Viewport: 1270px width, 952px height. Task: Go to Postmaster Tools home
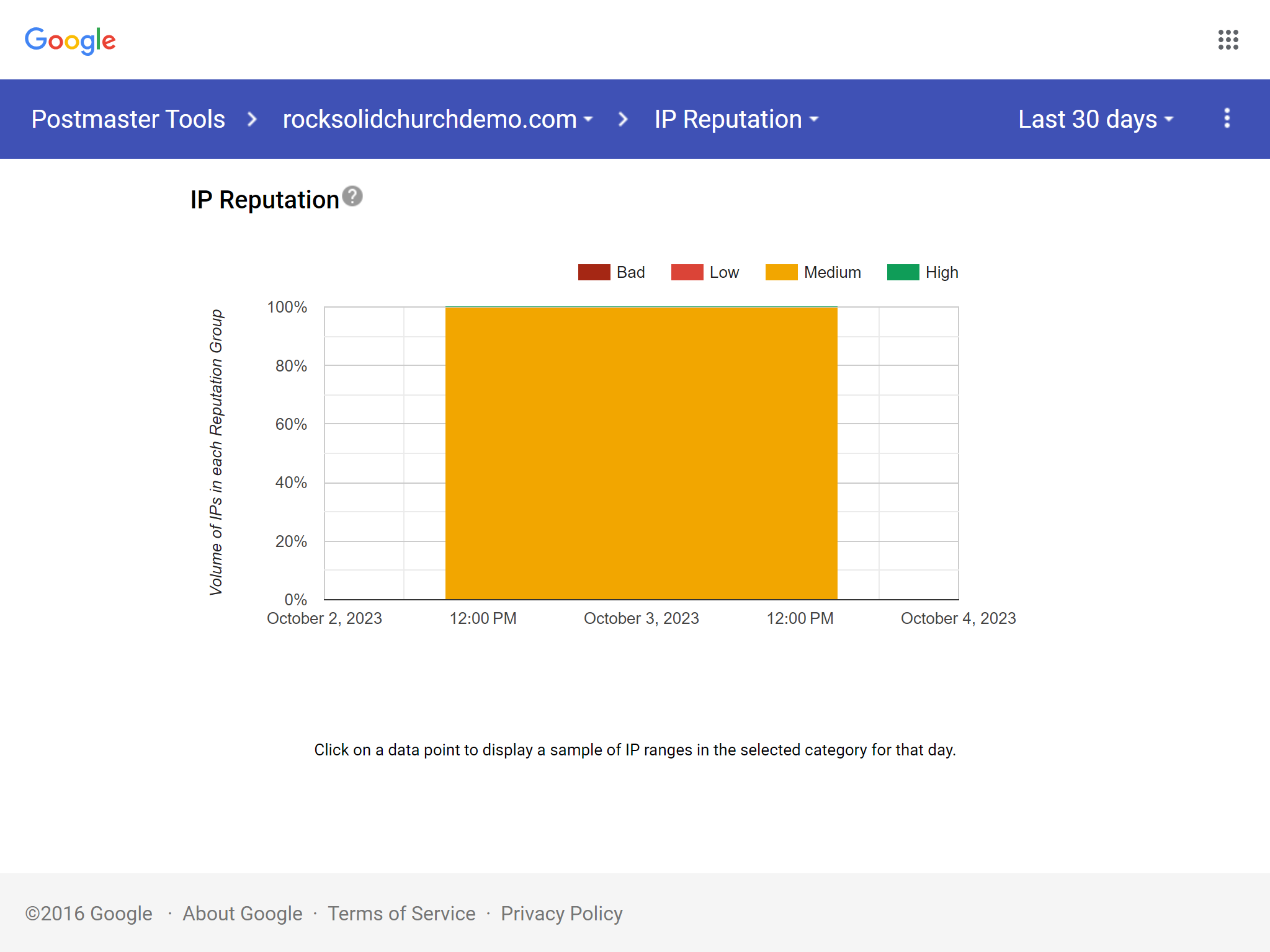click(x=128, y=119)
